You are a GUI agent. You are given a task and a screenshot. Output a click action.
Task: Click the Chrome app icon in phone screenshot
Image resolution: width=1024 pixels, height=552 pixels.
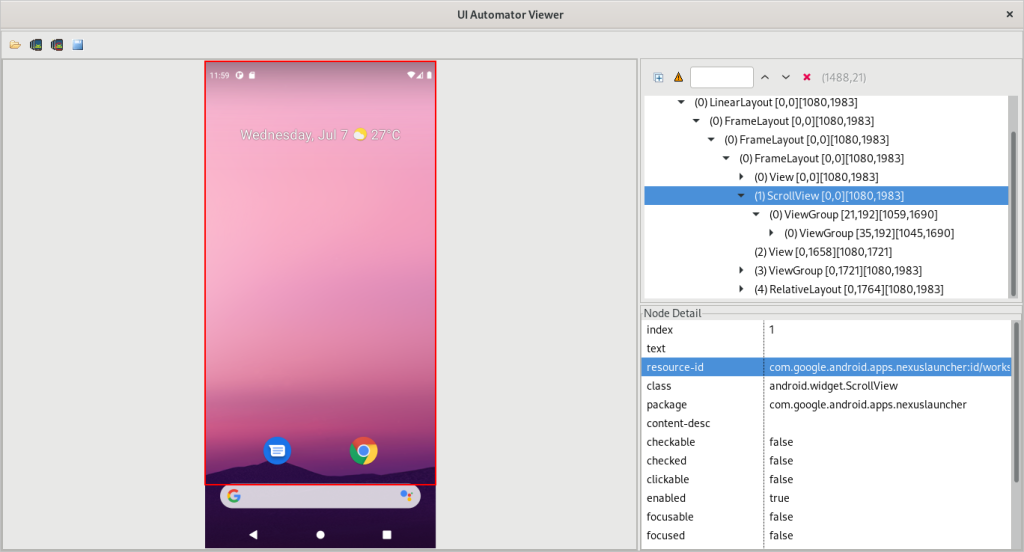364,451
